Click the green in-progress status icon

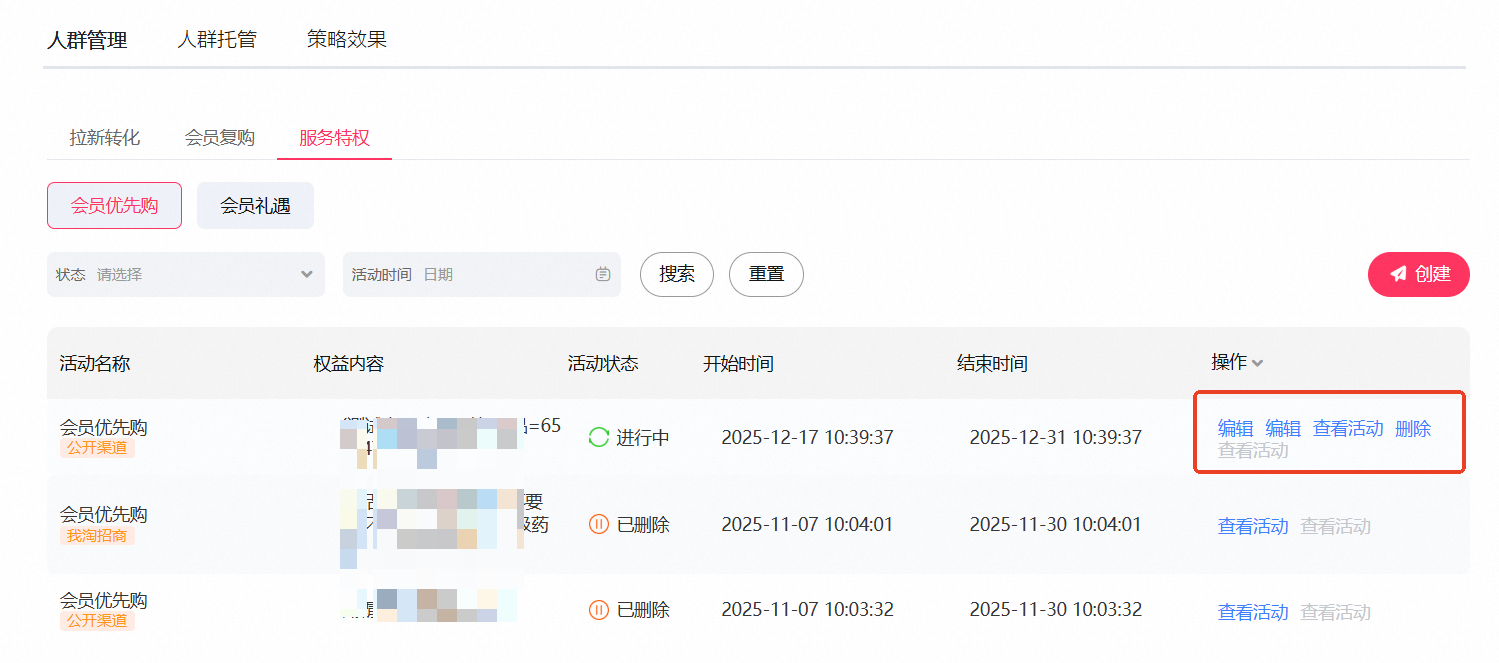[x=598, y=437]
